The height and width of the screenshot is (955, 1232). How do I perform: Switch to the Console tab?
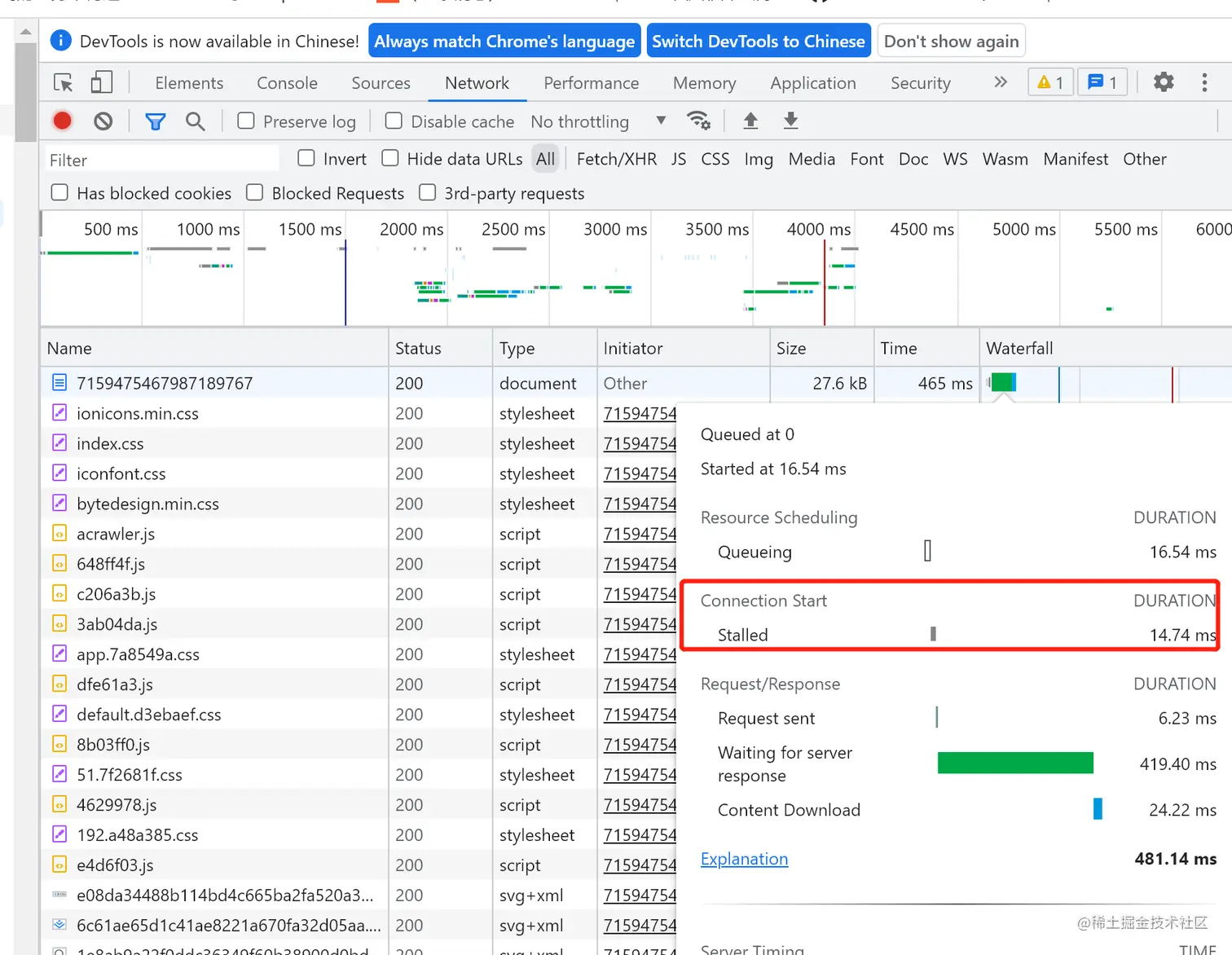tap(287, 83)
